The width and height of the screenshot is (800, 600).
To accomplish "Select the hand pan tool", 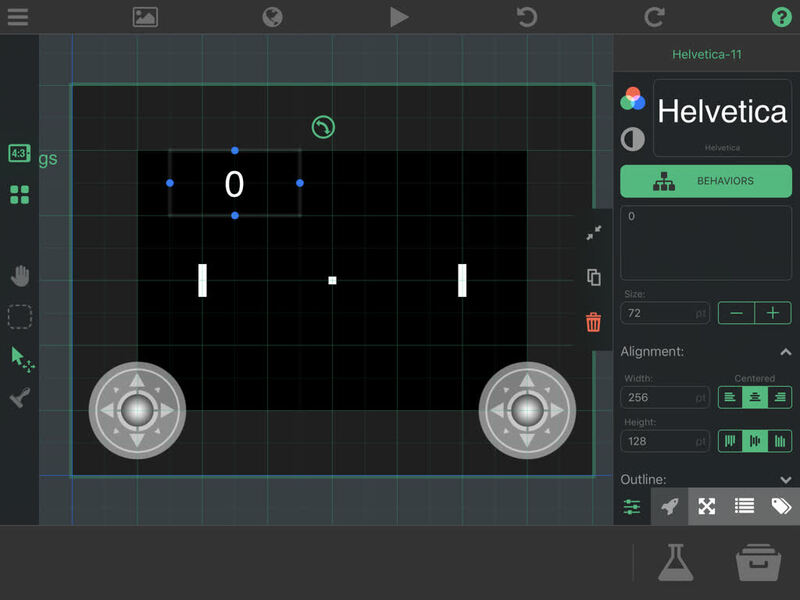I will (x=20, y=276).
